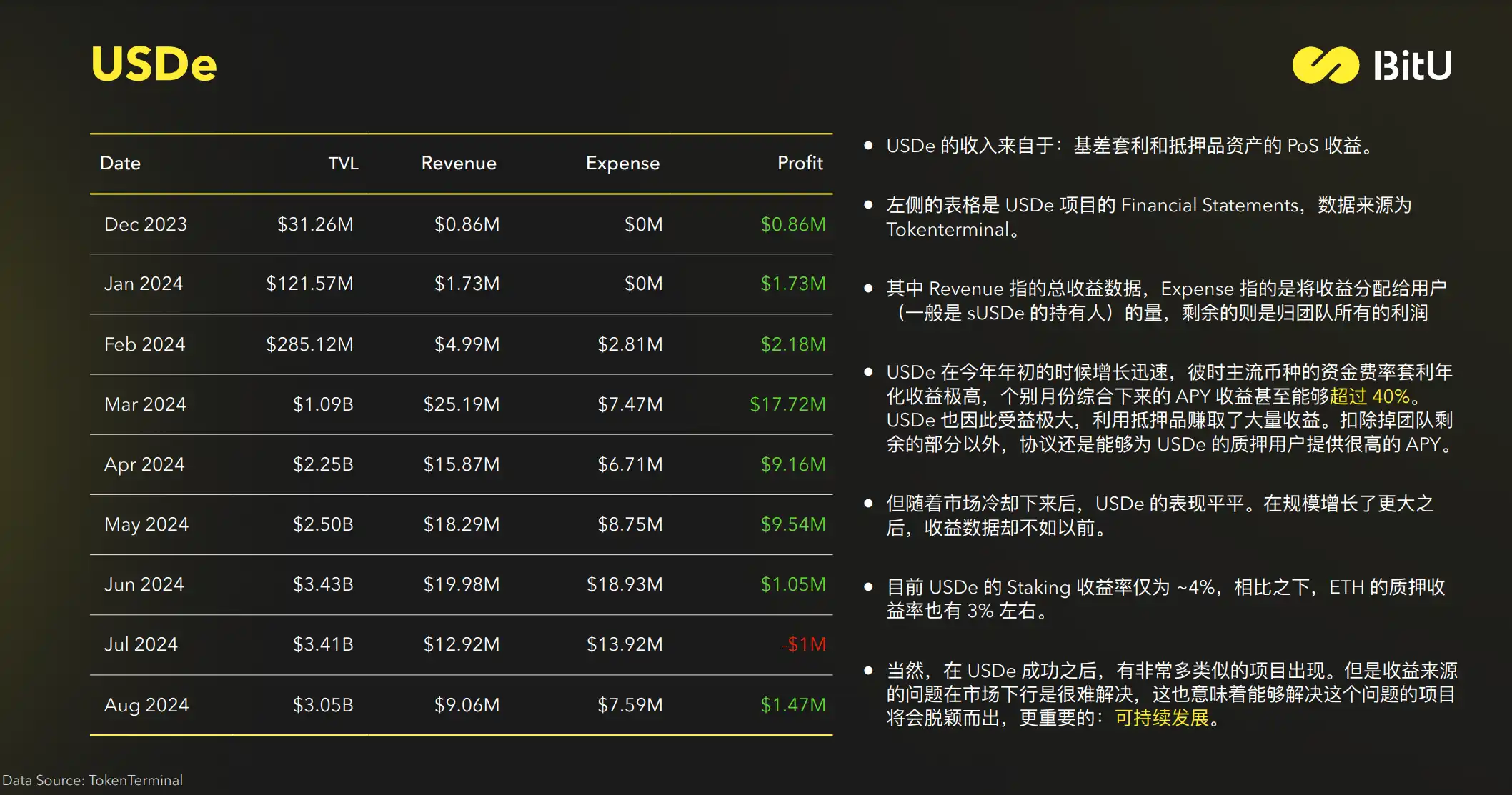Viewport: 1512px width, 795px height.
Task: Click the Mar 2024 profit value $17.72M
Action: pyautogui.click(x=787, y=404)
